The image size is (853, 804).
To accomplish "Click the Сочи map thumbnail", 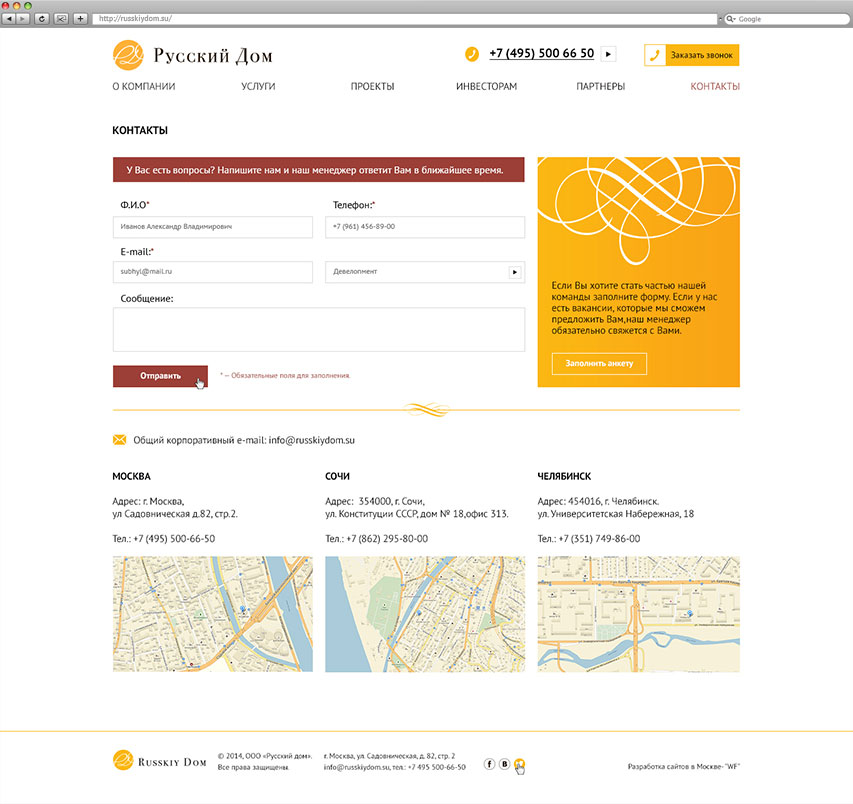I will pyautogui.click(x=425, y=614).
